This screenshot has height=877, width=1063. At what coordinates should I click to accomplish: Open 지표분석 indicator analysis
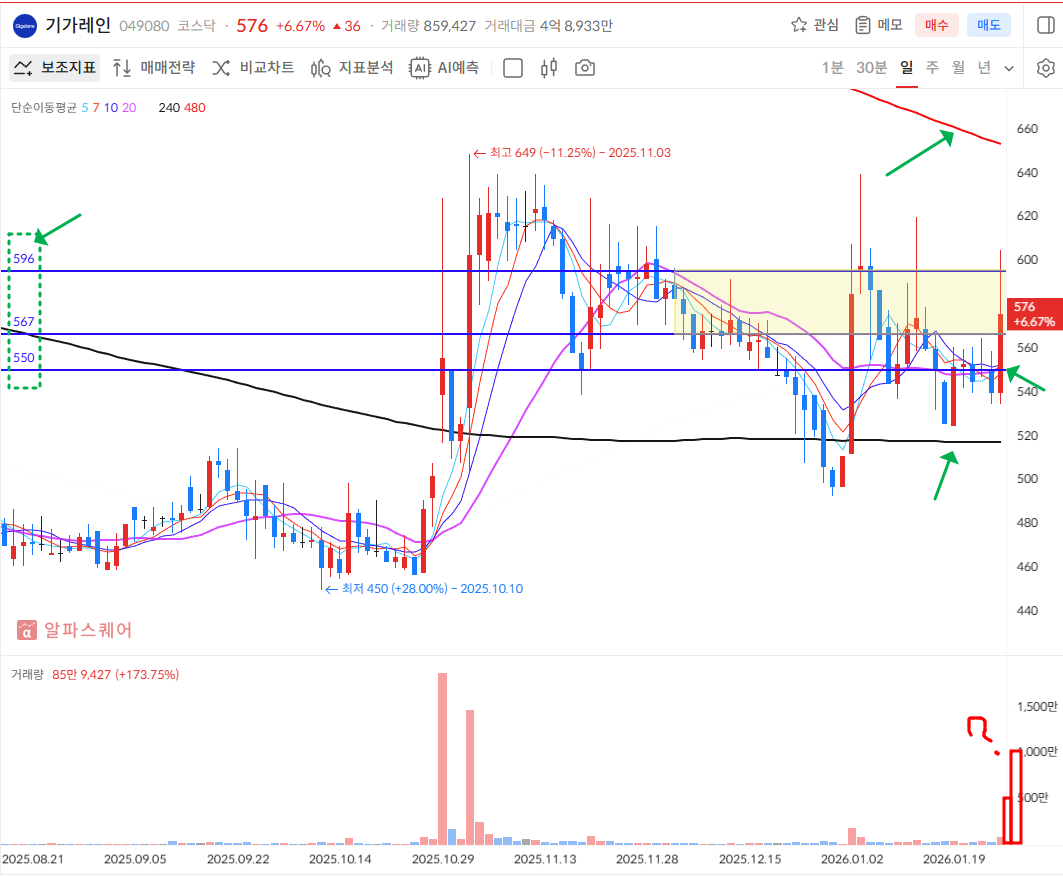(x=351, y=68)
